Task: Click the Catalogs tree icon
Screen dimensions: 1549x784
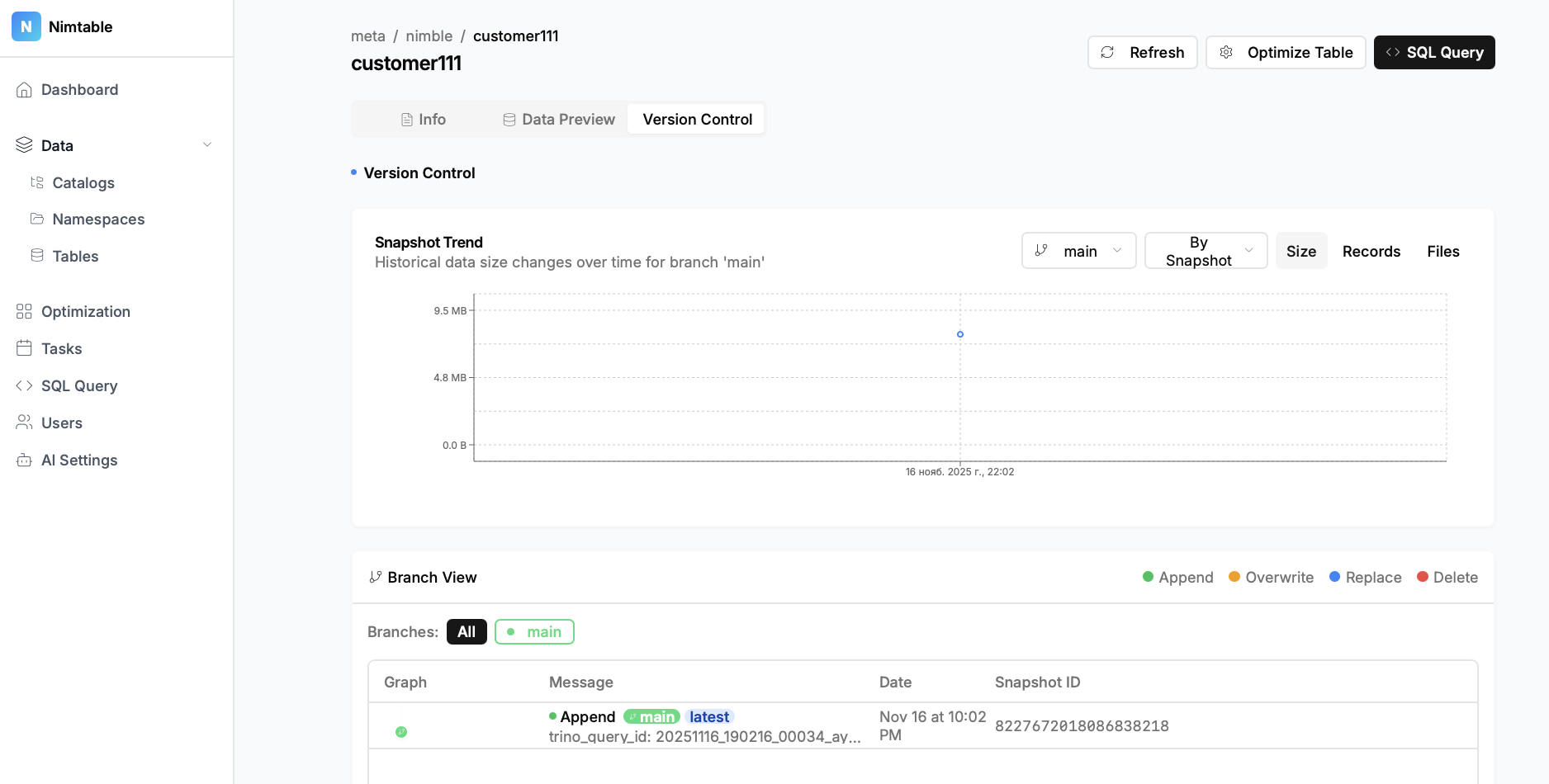Action: click(37, 182)
